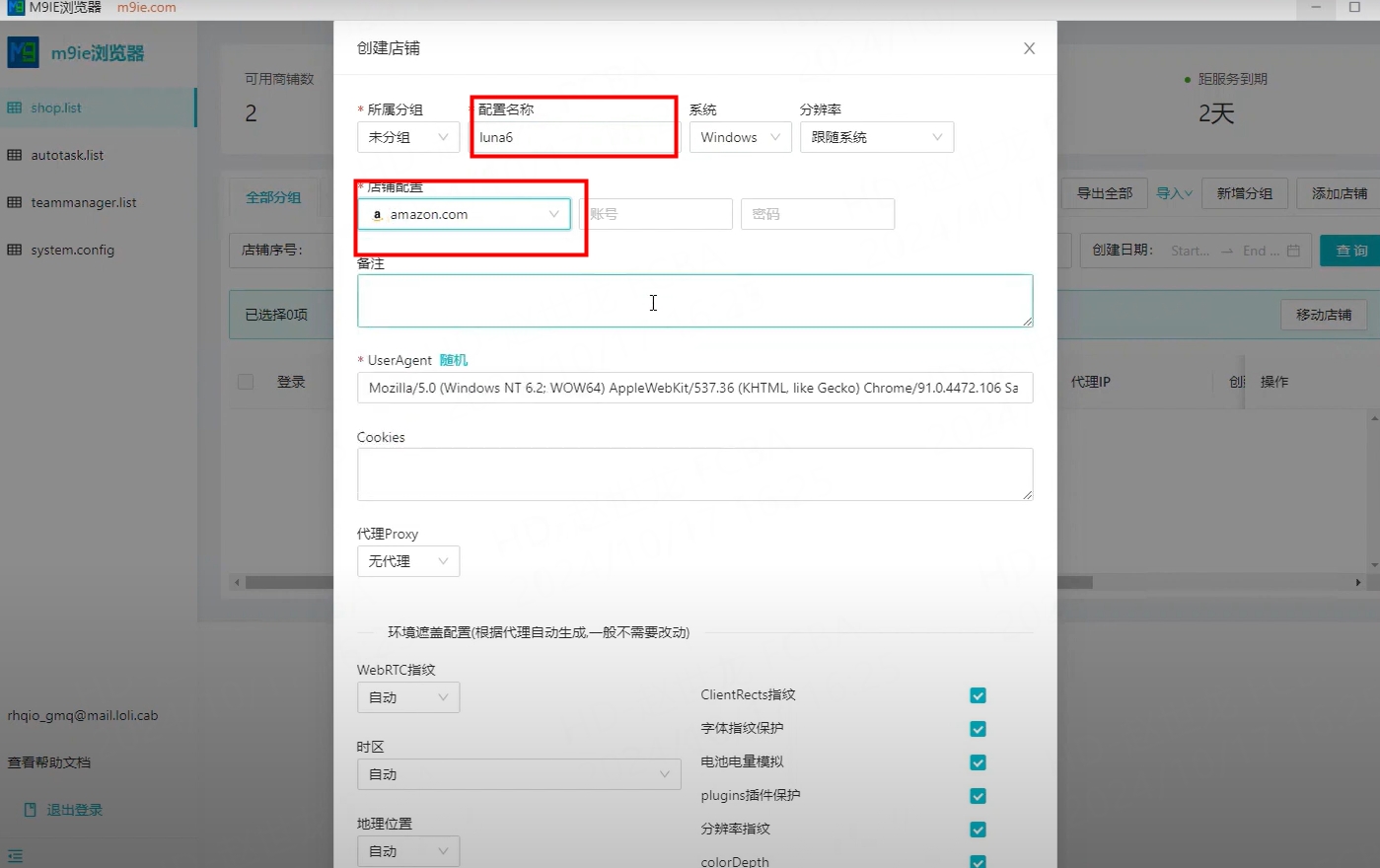Expand the 代理Proxy 无代理 dropdown
The height and width of the screenshot is (868, 1380).
point(407,561)
